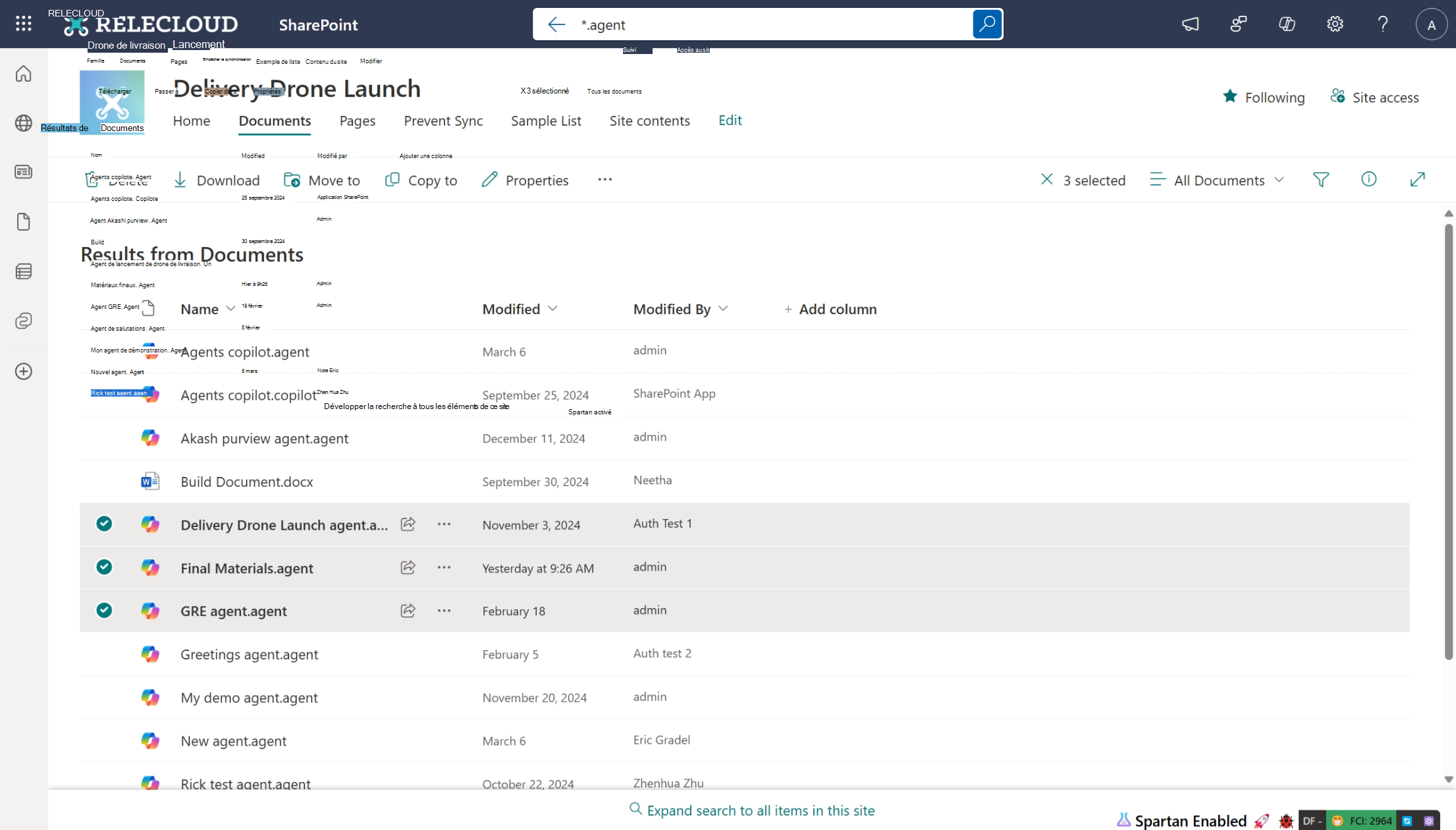The height and width of the screenshot is (830, 1456).
Task: Open the app launcher waffle icon
Action: pos(24,24)
